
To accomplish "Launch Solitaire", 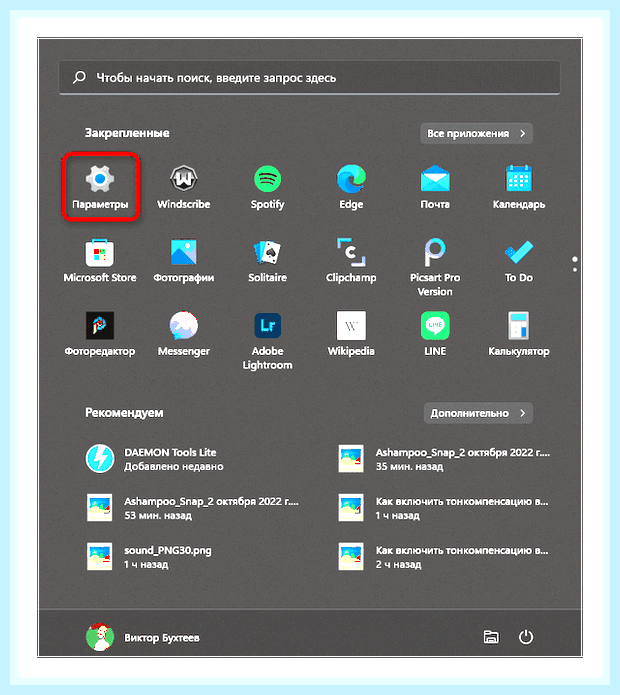I will click(x=267, y=260).
